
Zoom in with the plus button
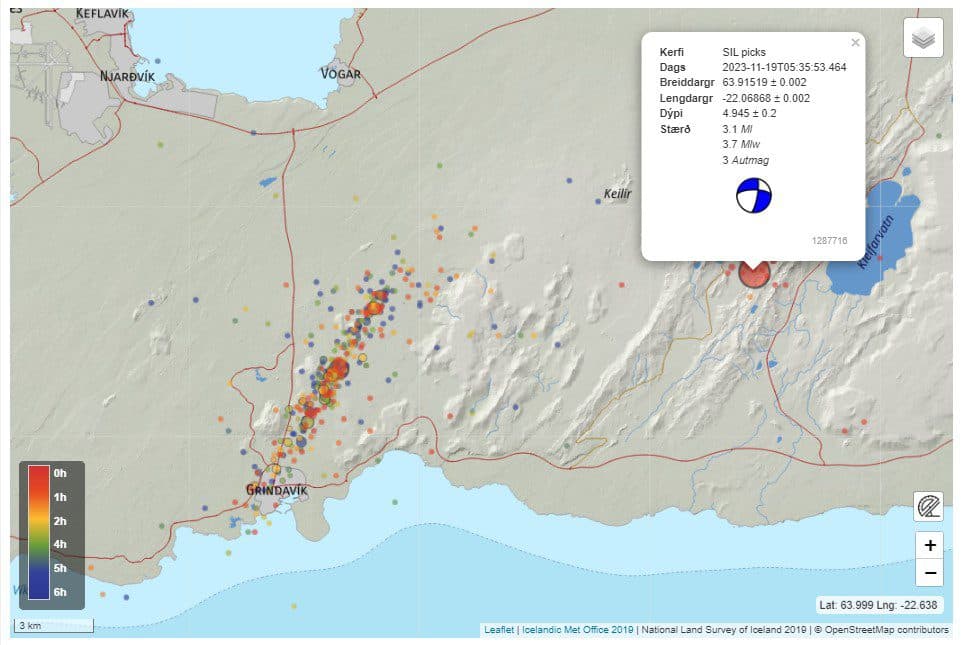(930, 545)
